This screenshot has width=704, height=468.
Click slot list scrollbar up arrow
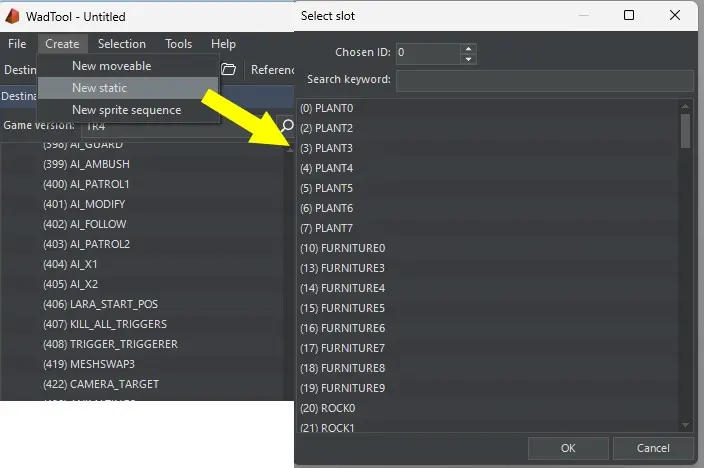click(x=685, y=106)
